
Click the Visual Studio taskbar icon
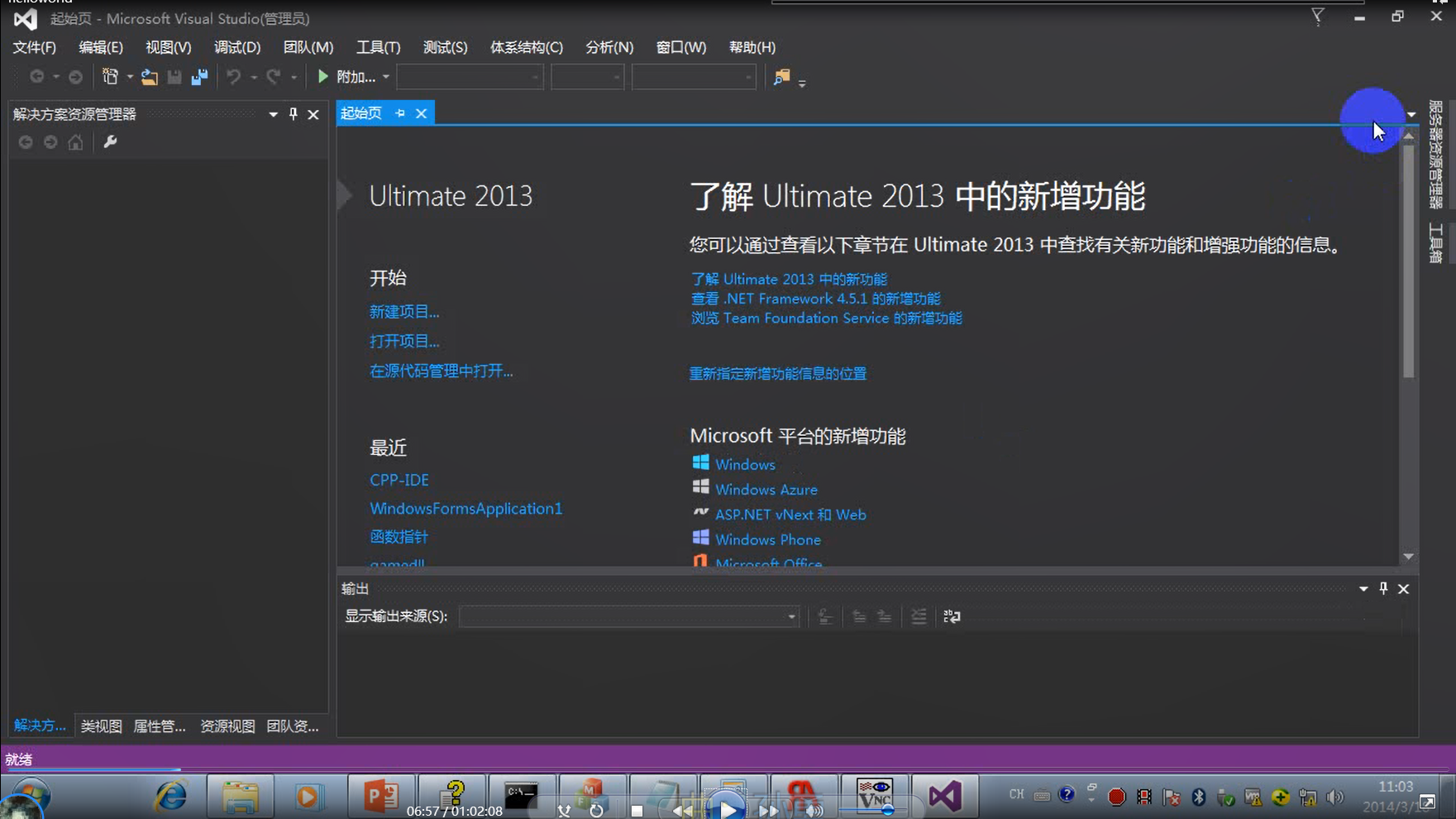pyautogui.click(x=944, y=796)
